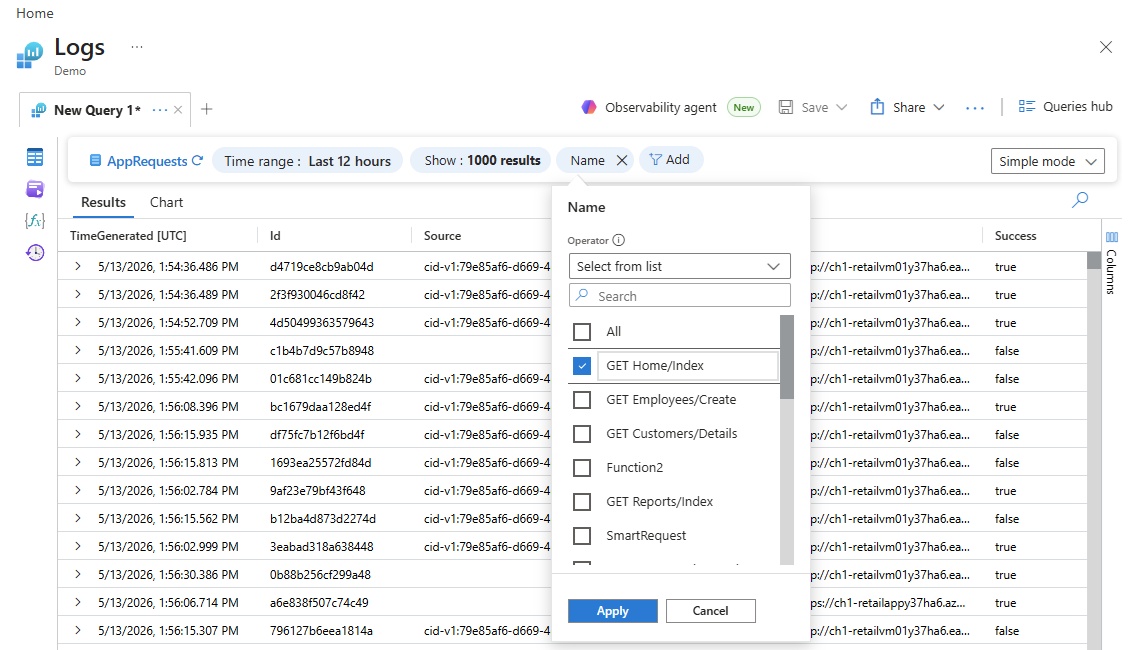Screen dimensions: 1138x650
Task: Close the Logs blade
Action: [x=1105, y=47]
